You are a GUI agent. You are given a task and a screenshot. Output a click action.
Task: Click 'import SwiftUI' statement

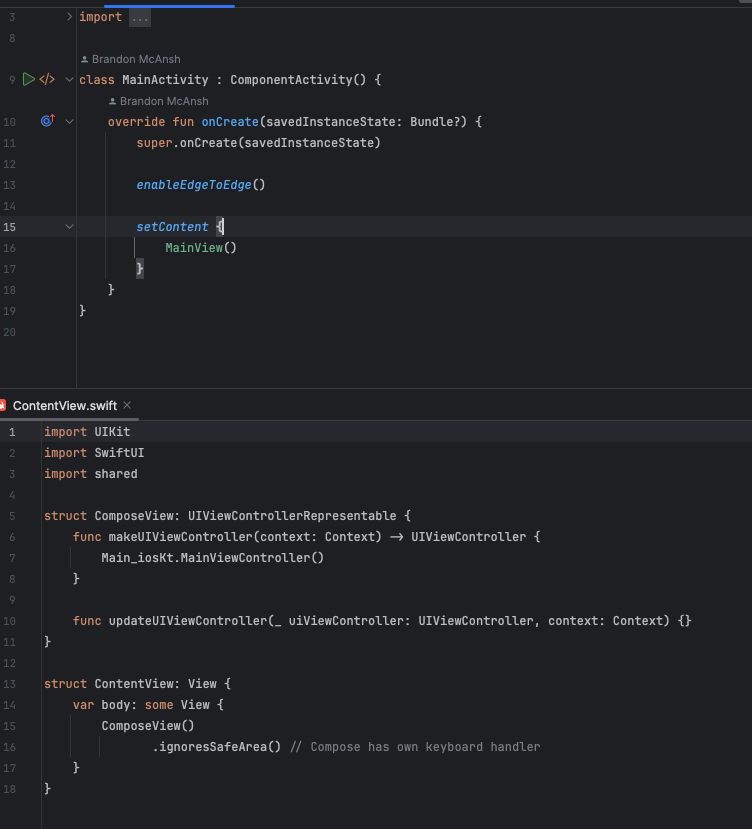(x=94, y=453)
